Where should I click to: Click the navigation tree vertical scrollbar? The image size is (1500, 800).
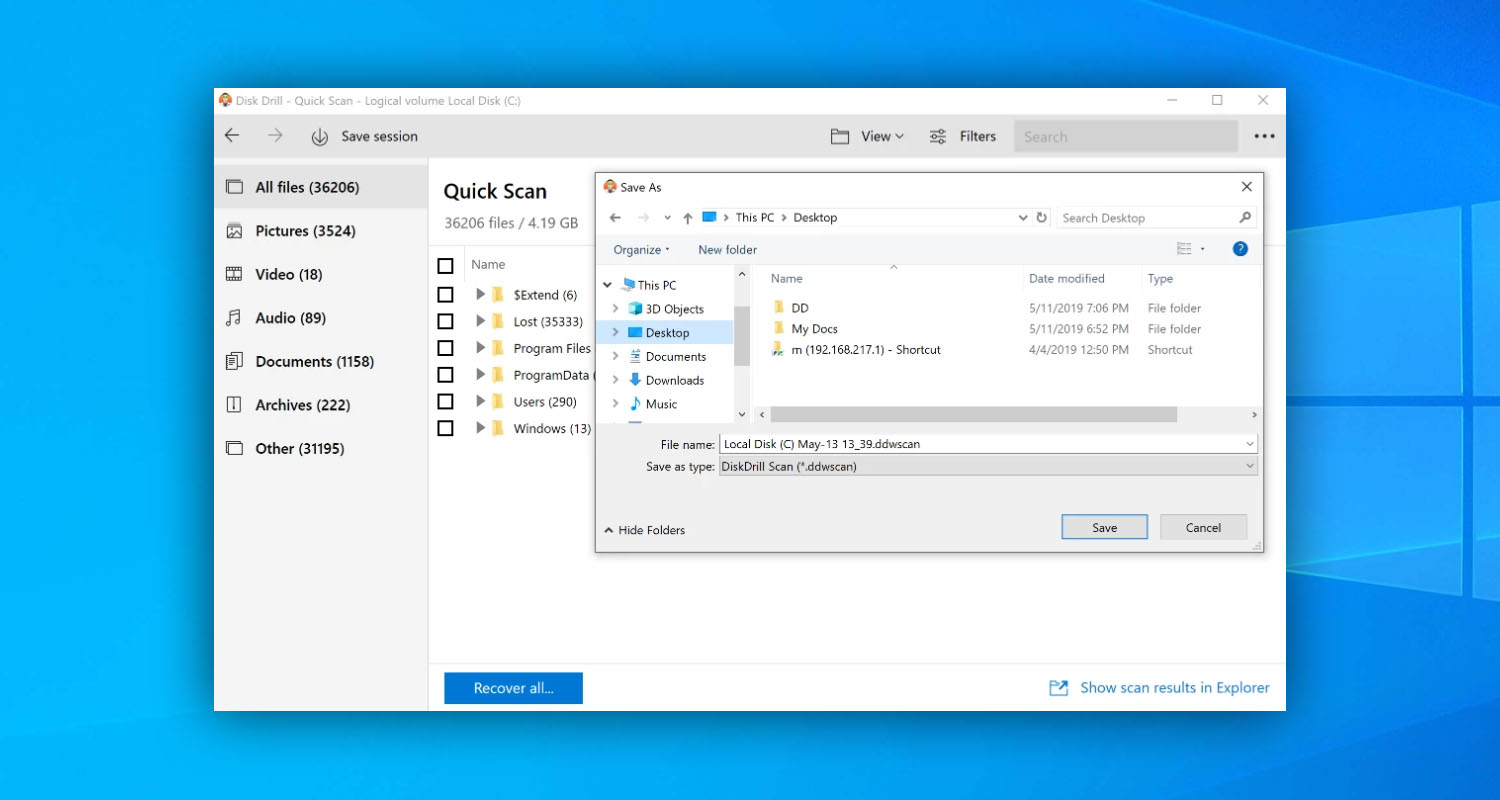(x=741, y=335)
